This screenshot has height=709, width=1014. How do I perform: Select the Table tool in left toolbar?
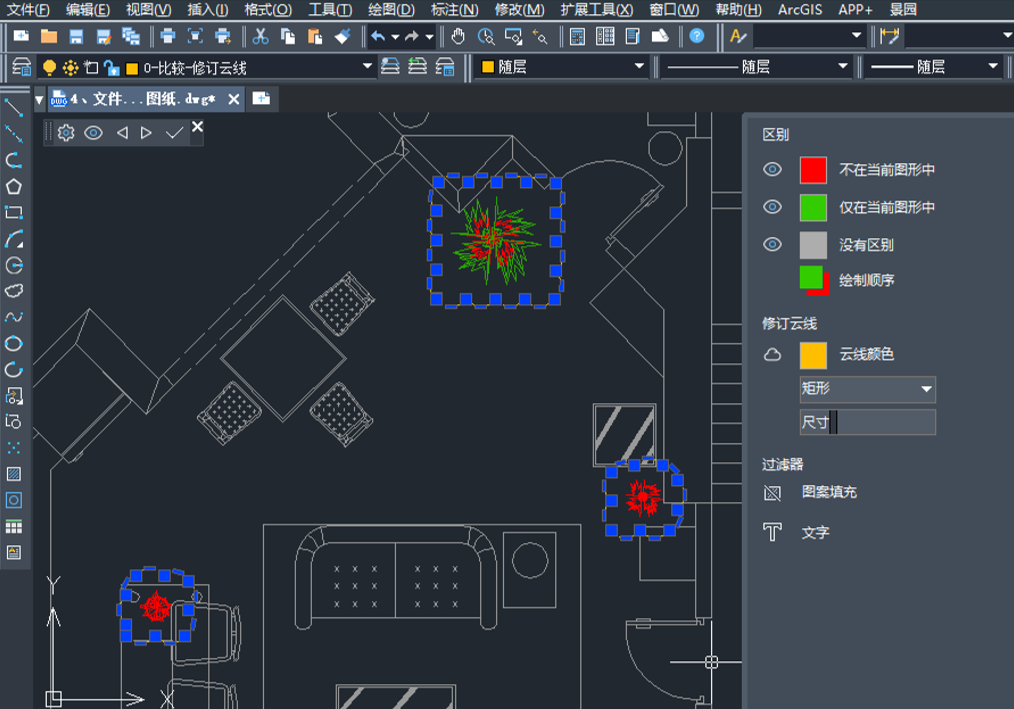point(14,527)
